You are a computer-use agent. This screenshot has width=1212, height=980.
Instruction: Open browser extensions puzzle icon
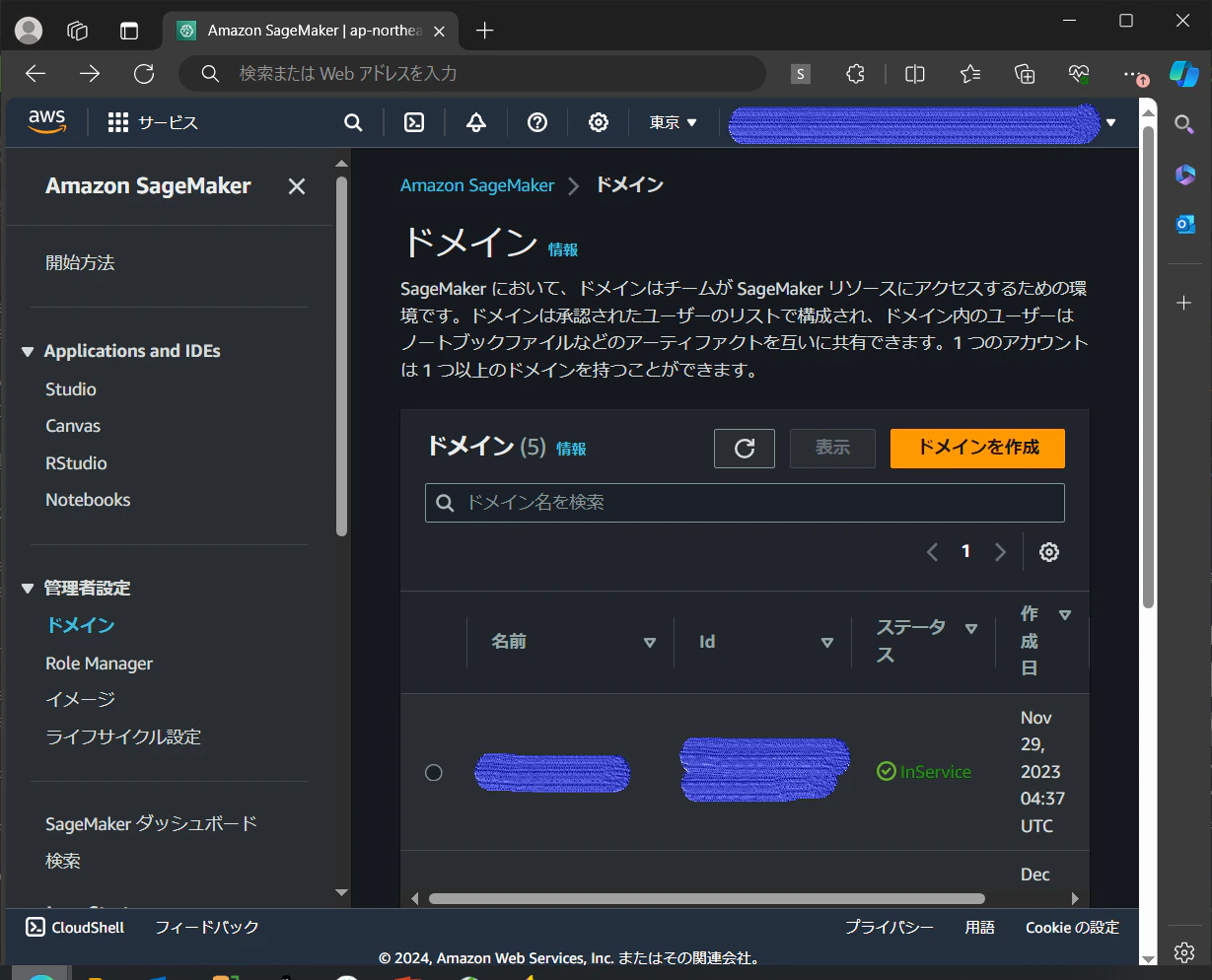tap(856, 74)
